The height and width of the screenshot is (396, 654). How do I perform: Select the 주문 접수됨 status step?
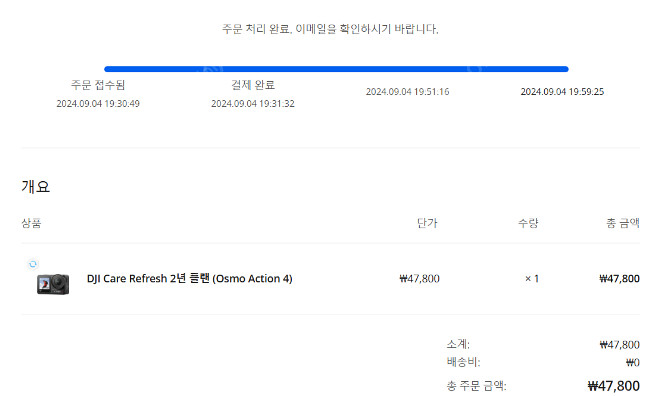click(98, 85)
